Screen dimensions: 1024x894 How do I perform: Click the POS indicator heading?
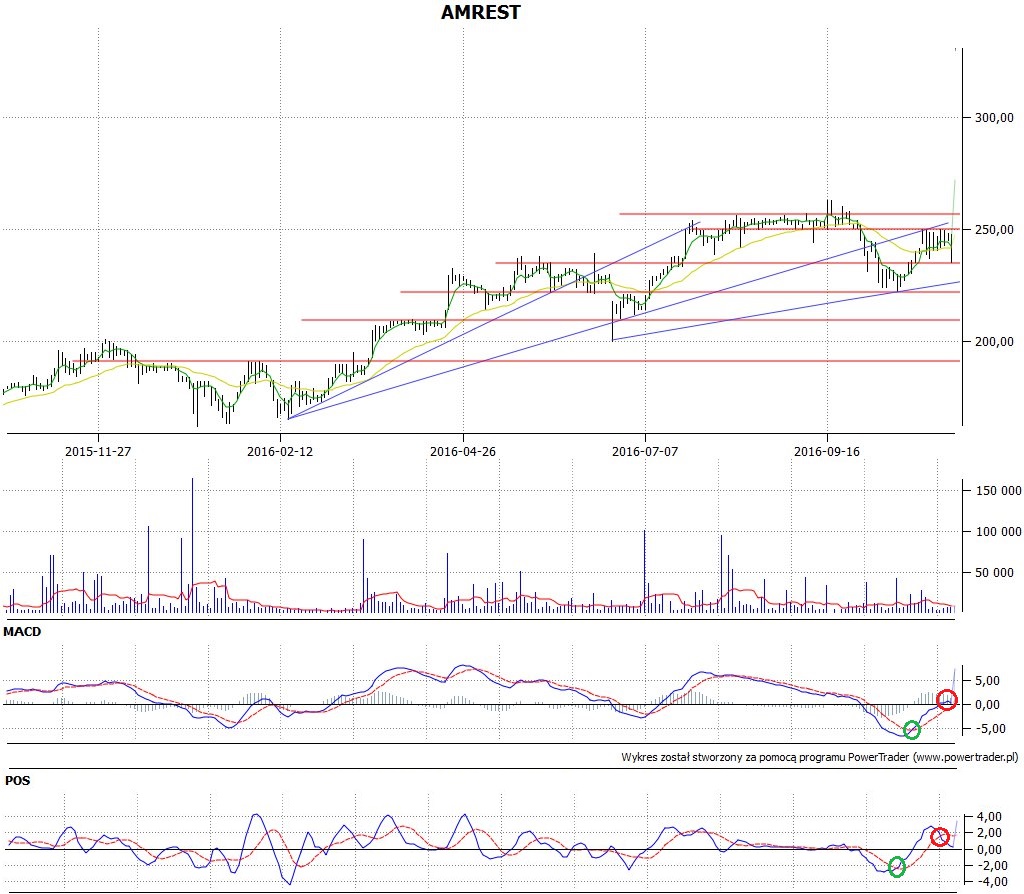(x=17, y=781)
